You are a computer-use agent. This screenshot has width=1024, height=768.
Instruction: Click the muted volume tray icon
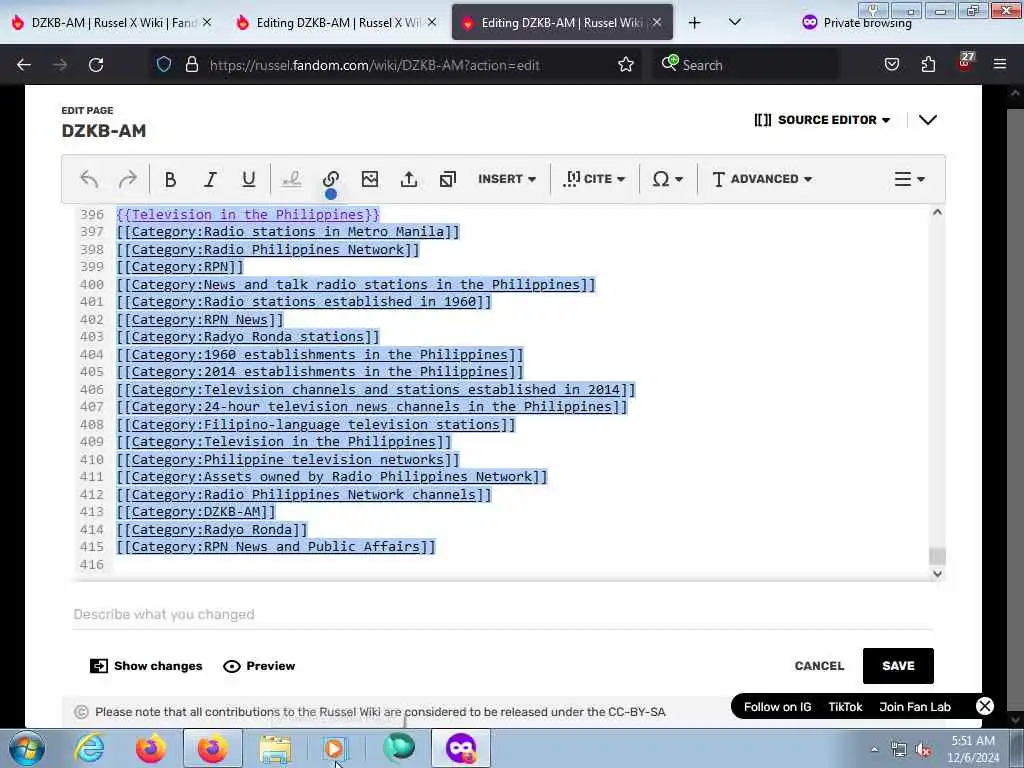coord(923,750)
